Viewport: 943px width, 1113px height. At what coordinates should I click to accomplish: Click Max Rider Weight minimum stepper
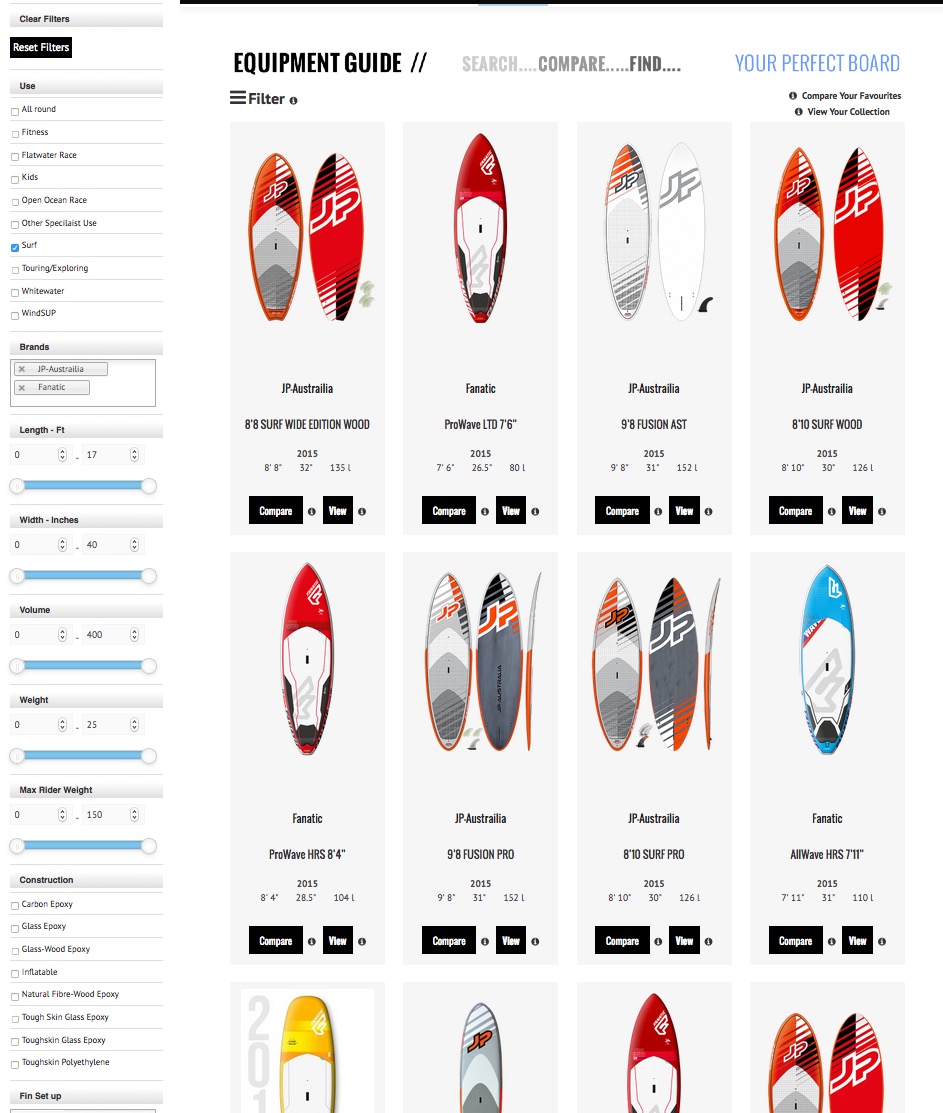(x=62, y=815)
